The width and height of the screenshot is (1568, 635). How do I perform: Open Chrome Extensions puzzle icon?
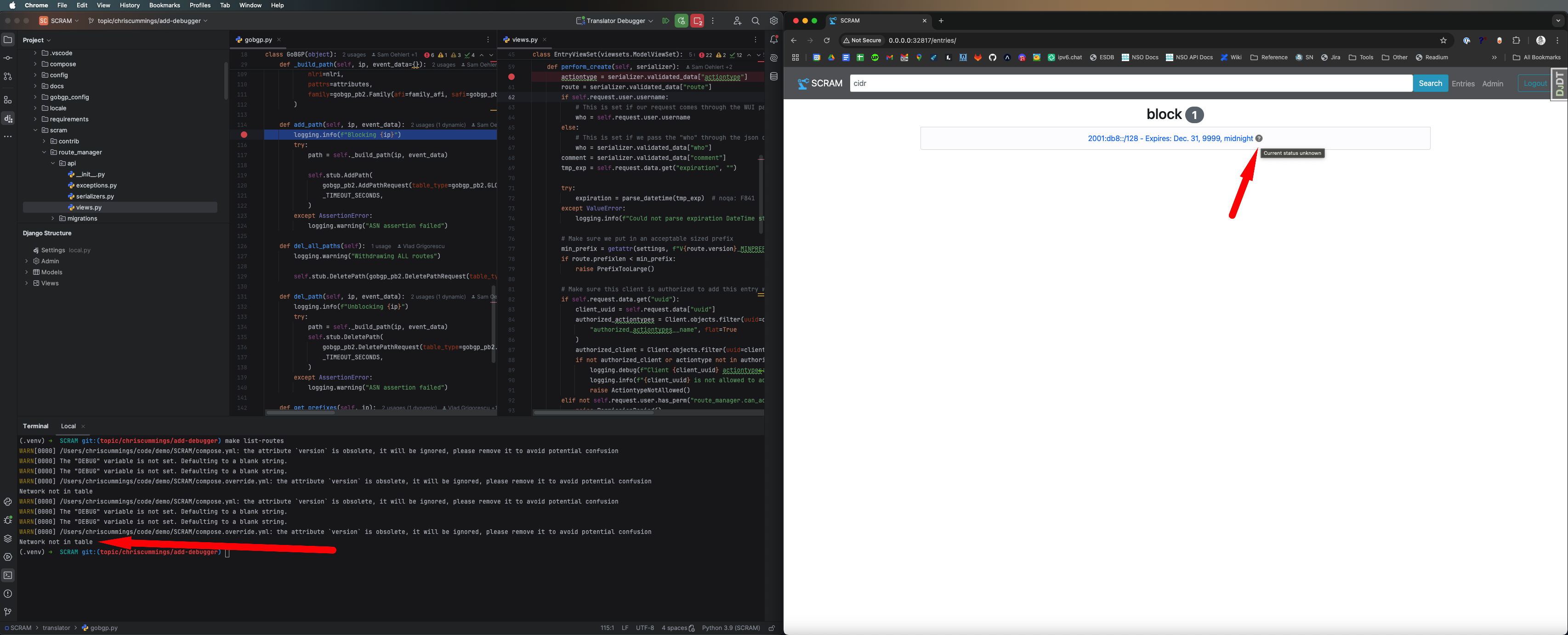(1516, 40)
